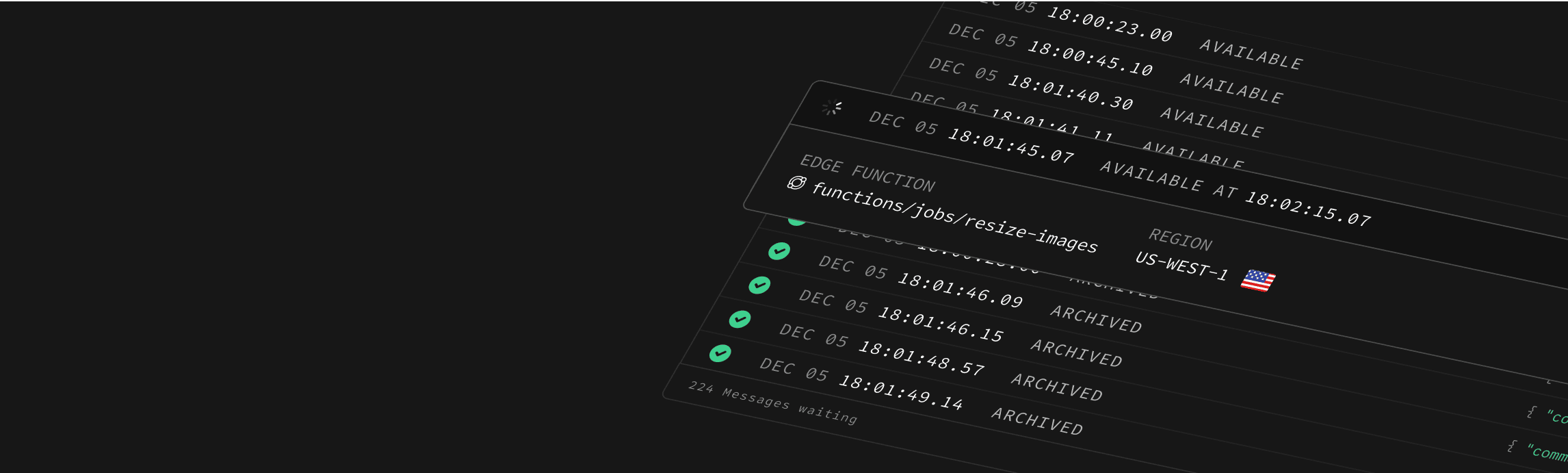
Task: Click the loading spinner on the active message card
Action: (x=832, y=107)
